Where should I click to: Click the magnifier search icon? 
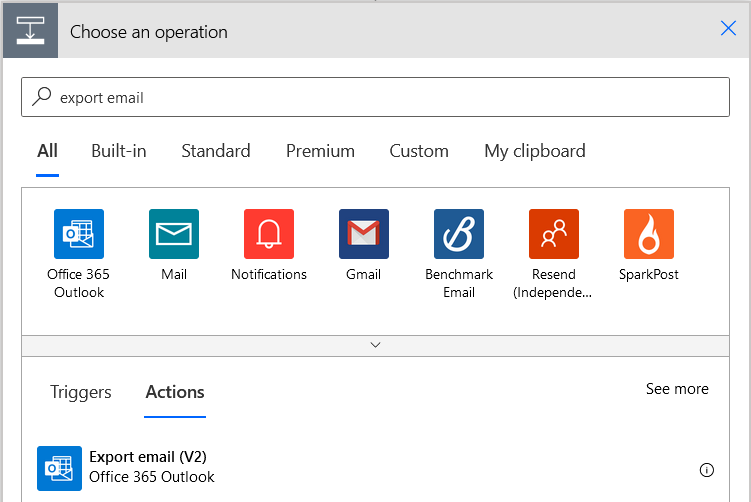(x=42, y=96)
